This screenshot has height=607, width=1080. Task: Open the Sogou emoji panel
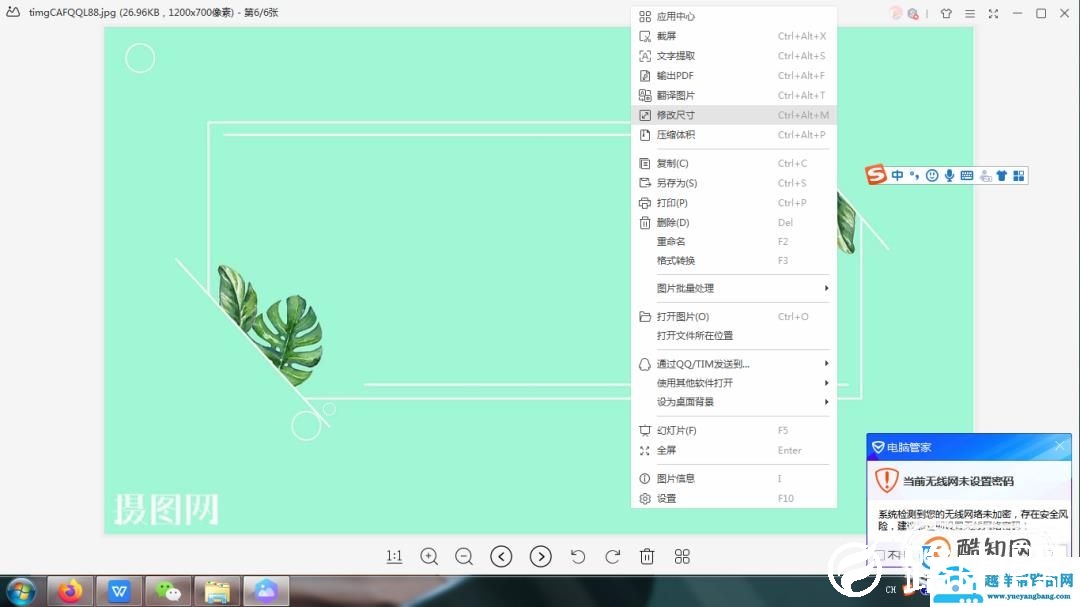(x=932, y=175)
